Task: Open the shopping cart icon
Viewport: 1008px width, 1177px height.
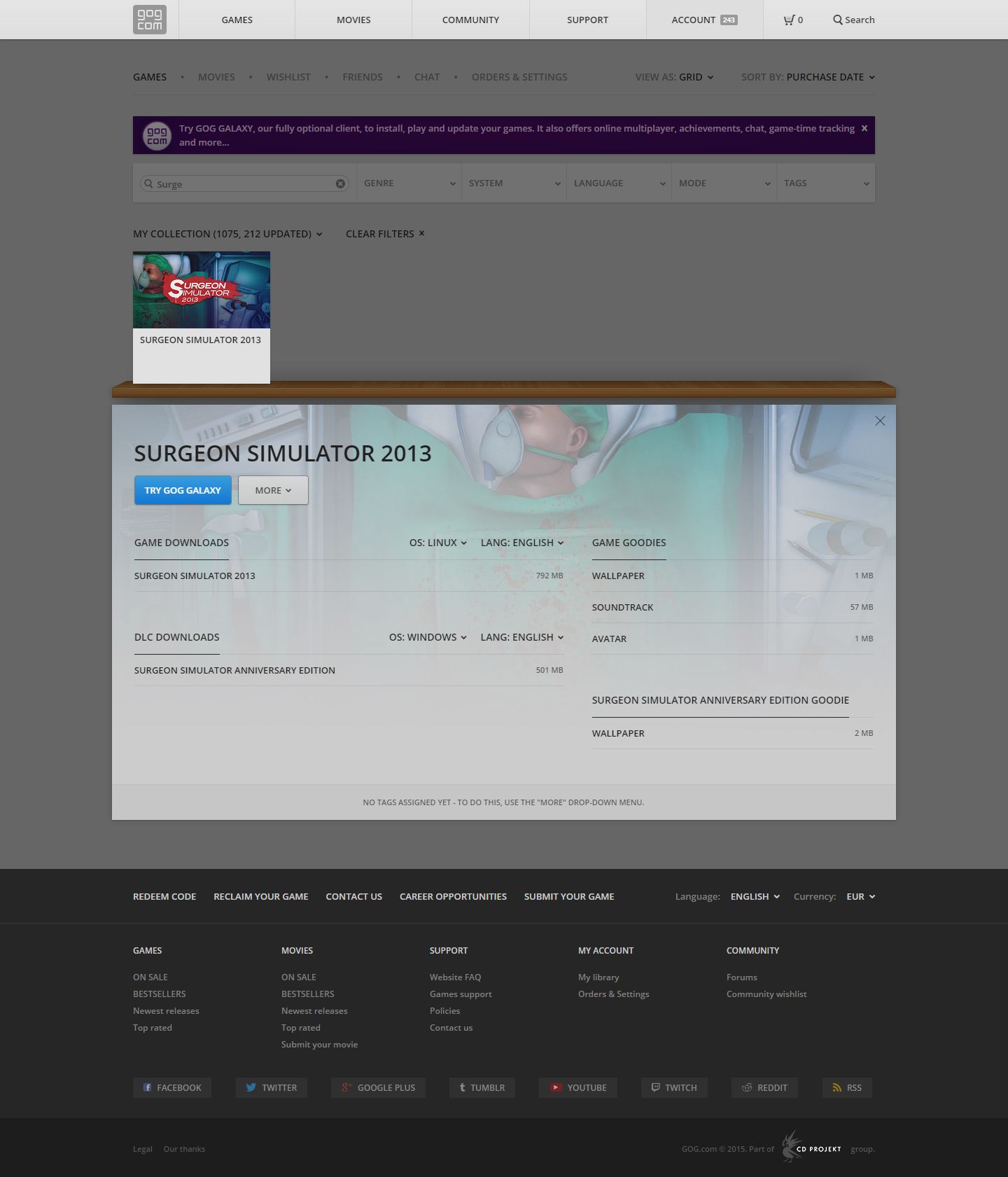Action: click(x=789, y=20)
